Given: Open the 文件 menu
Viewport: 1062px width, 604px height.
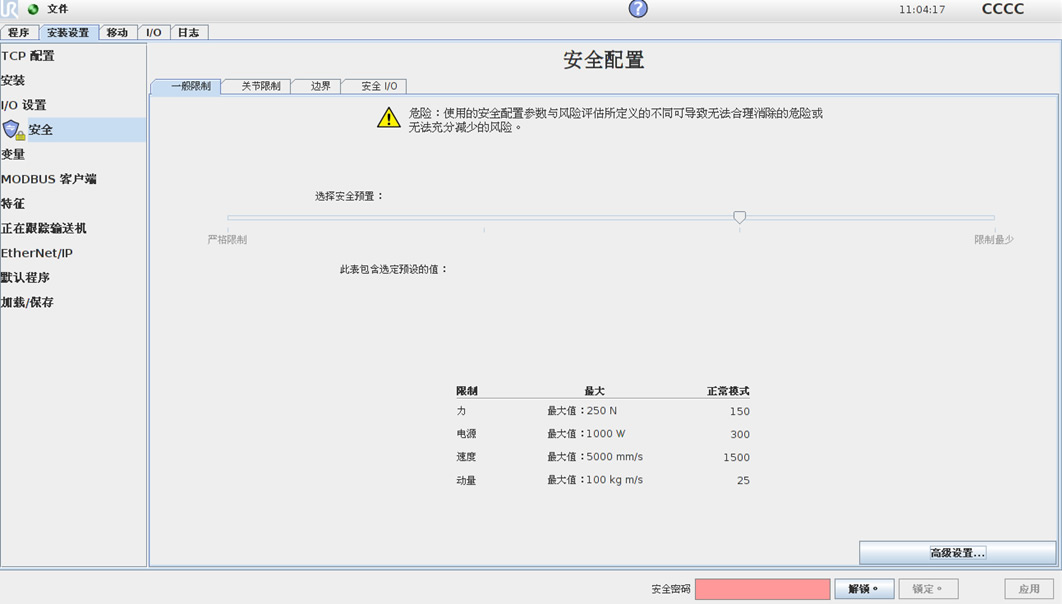Looking at the screenshot, I should 58,9.
